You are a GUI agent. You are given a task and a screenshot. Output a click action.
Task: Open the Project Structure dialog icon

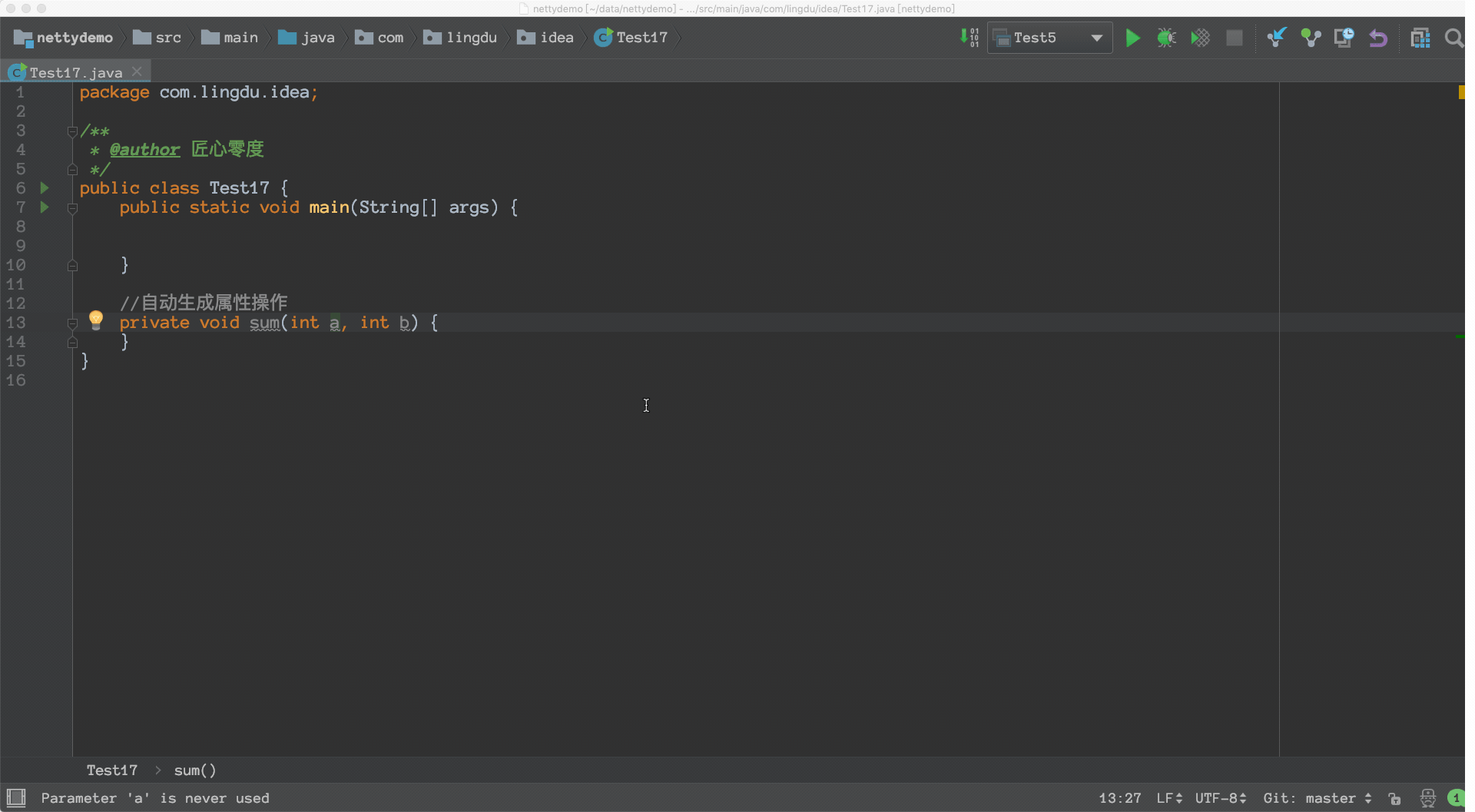pos(1420,38)
